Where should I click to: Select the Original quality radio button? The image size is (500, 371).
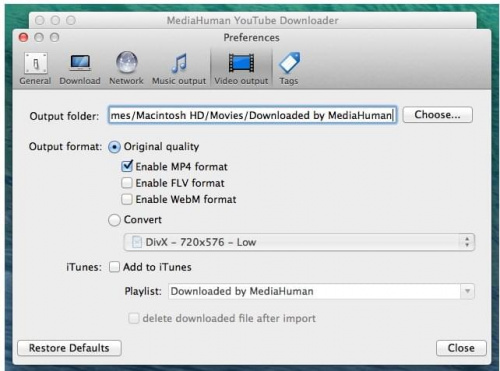114,147
